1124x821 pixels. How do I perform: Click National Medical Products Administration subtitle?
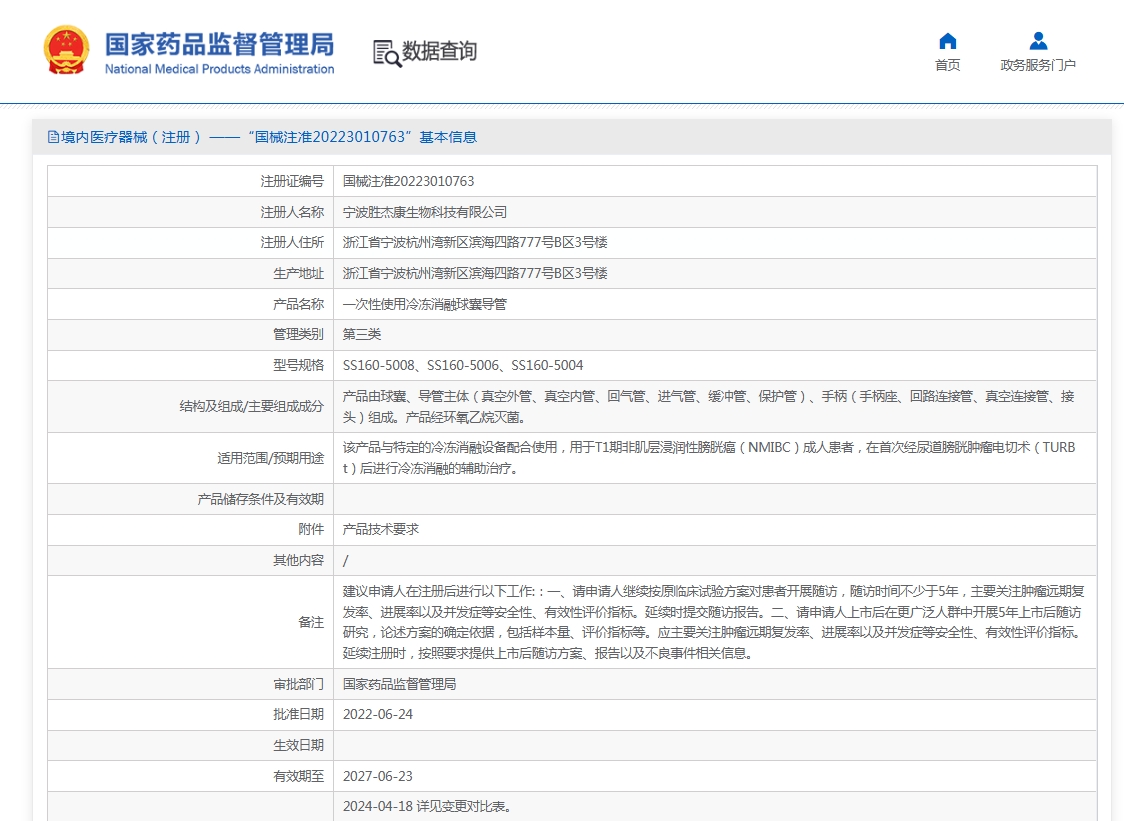coord(219,69)
